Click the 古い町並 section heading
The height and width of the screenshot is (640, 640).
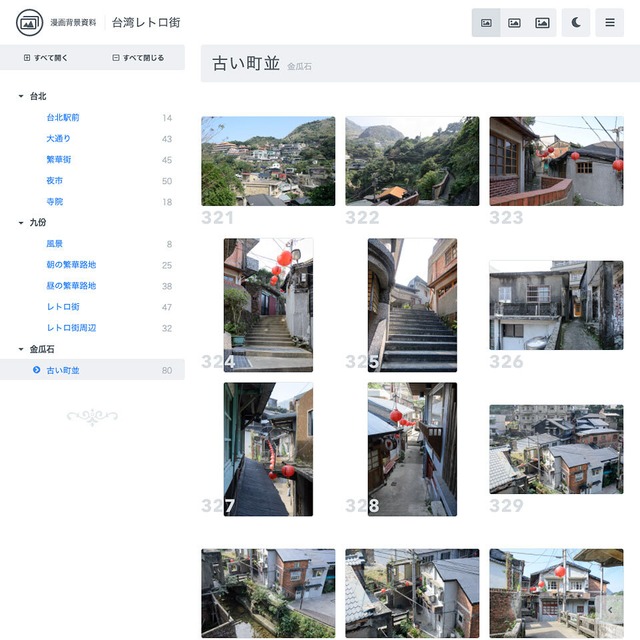click(246, 64)
